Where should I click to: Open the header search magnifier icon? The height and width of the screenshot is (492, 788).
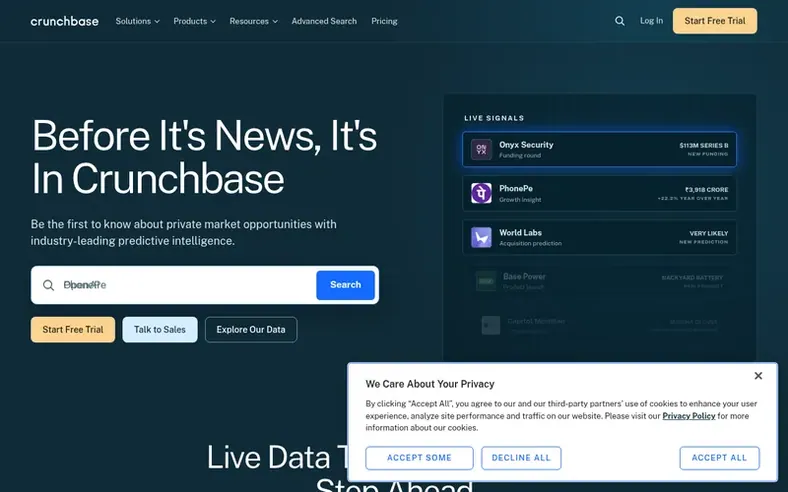pyautogui.click(x=620, y=21)
